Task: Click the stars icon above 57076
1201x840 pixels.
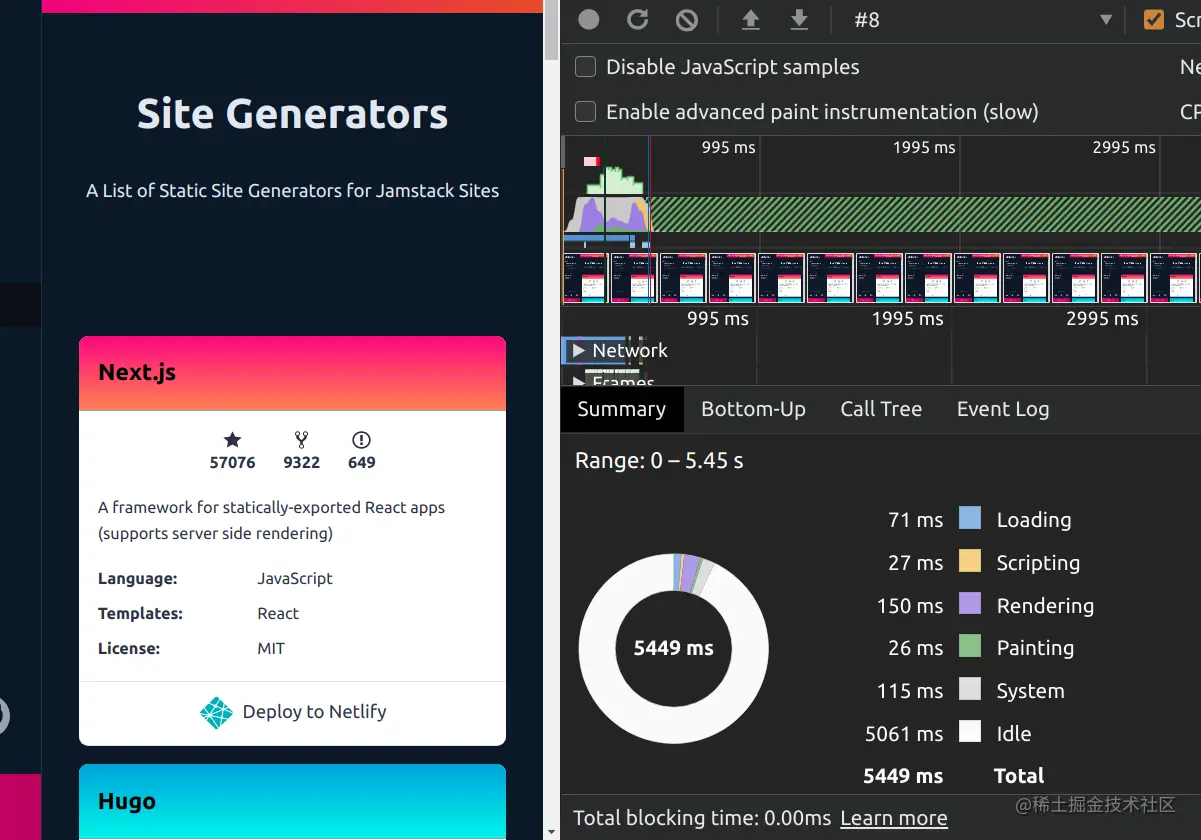Action: [232, 439]
